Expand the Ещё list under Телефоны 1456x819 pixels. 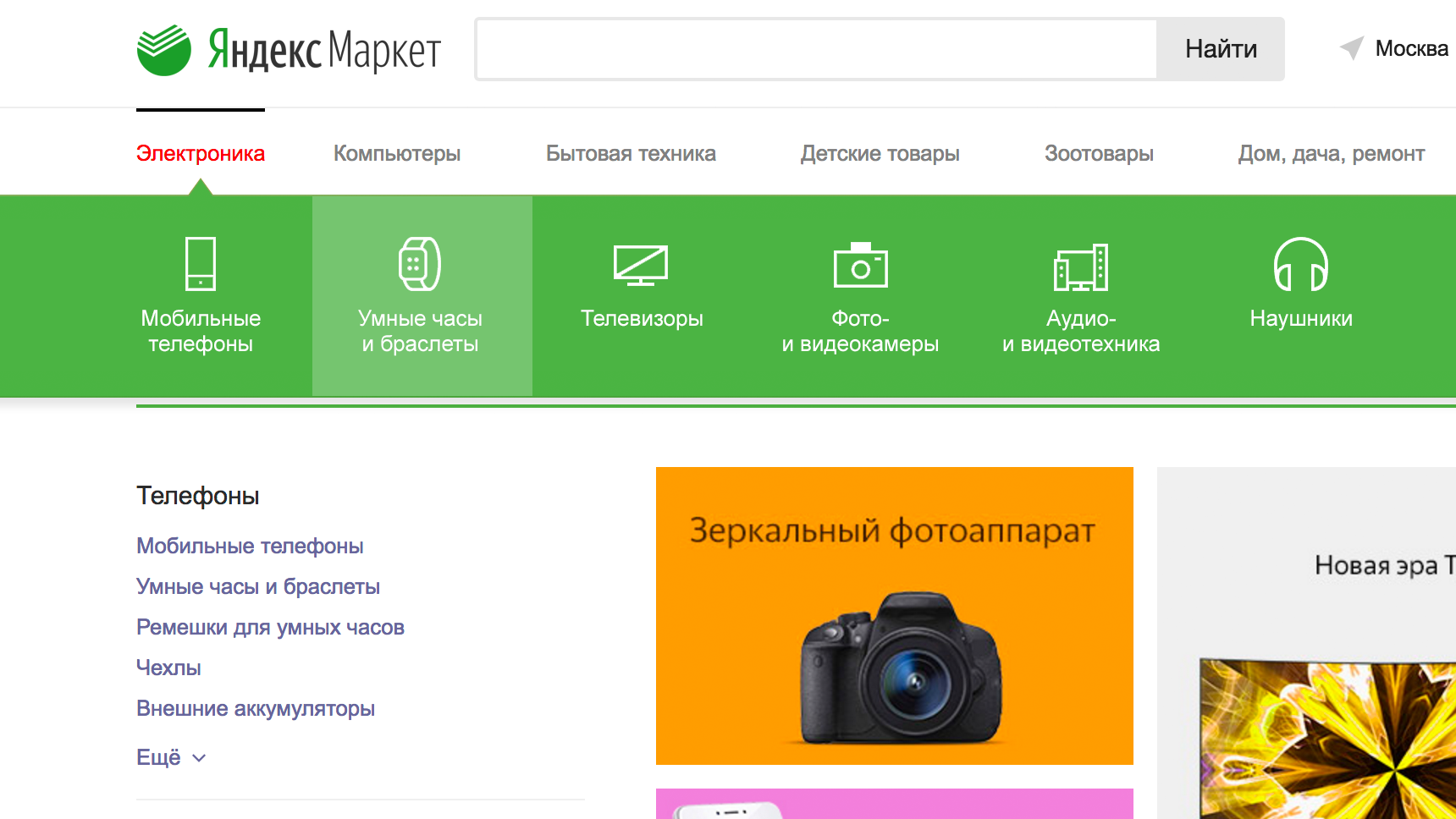tap(171, 757)
